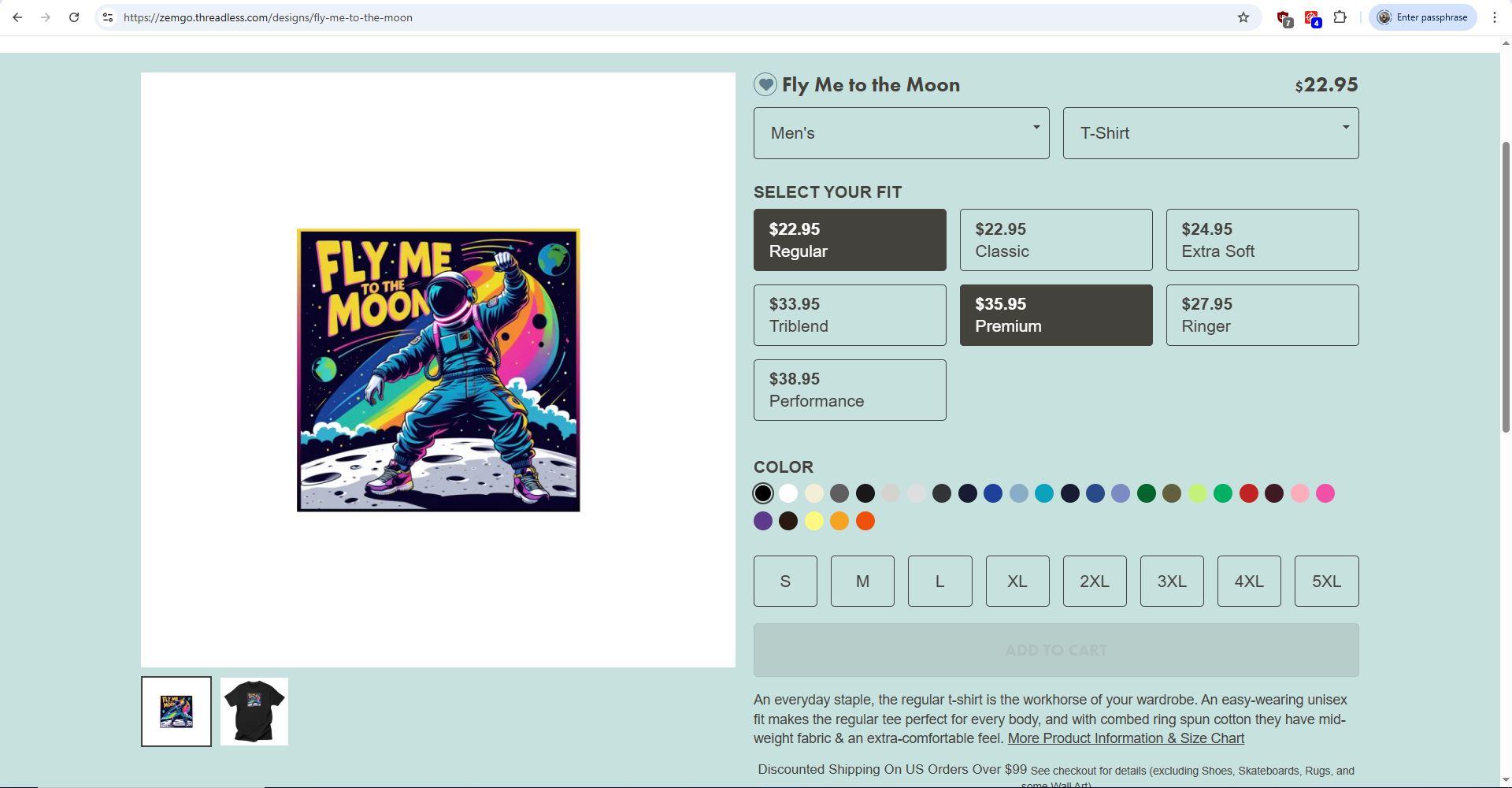Click the Enter passphrase profile button
The width and height of the screenshot is (1512, 788).
click(1422, 17)
